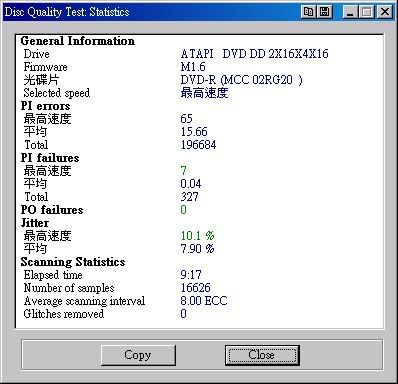This screenshot has height=384, width=398.
Task: Click the copy-to-clipboard icon in title bar
Action: (x=309, y=12)
